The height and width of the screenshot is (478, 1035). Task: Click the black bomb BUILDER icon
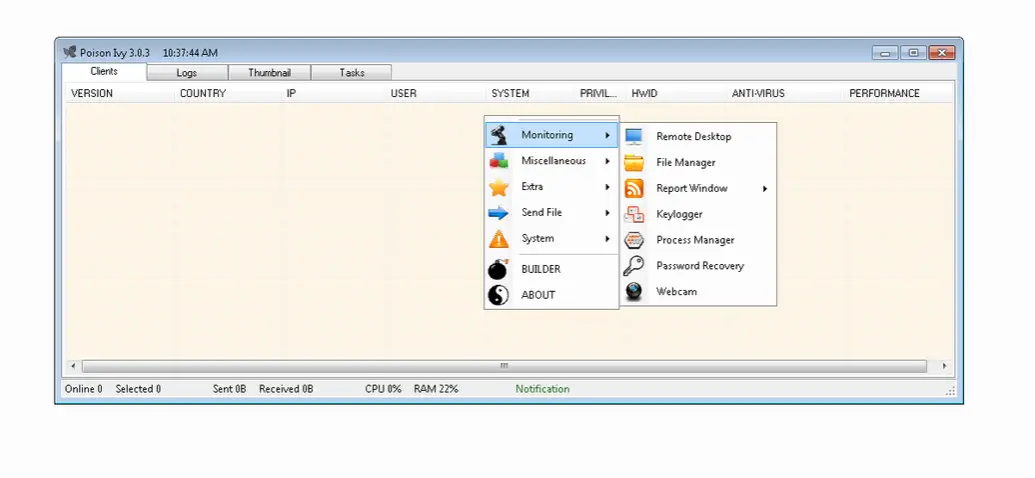click(x=499, y=269)
